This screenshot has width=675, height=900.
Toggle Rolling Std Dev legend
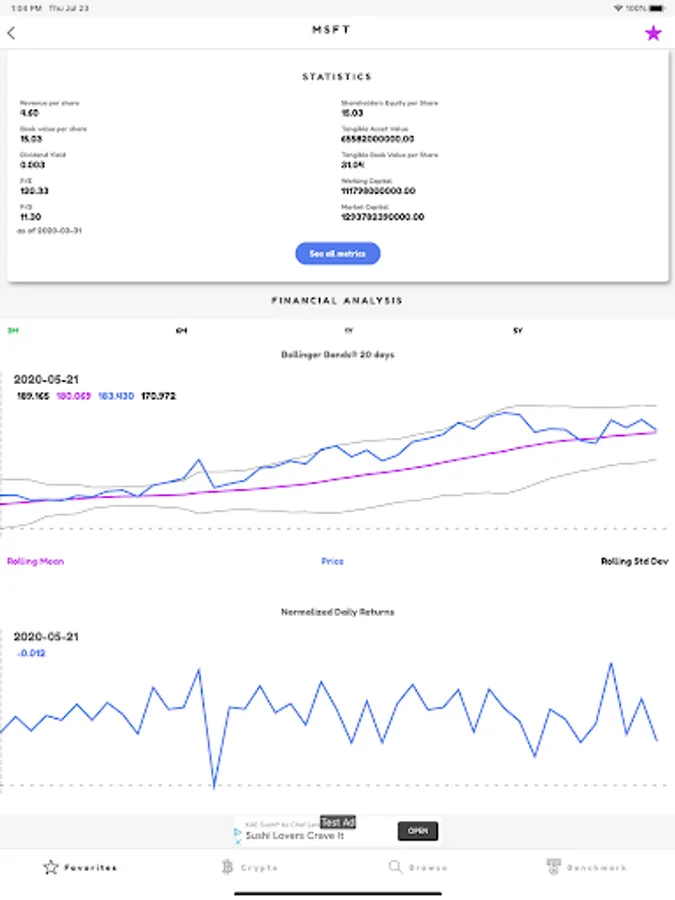634,562
